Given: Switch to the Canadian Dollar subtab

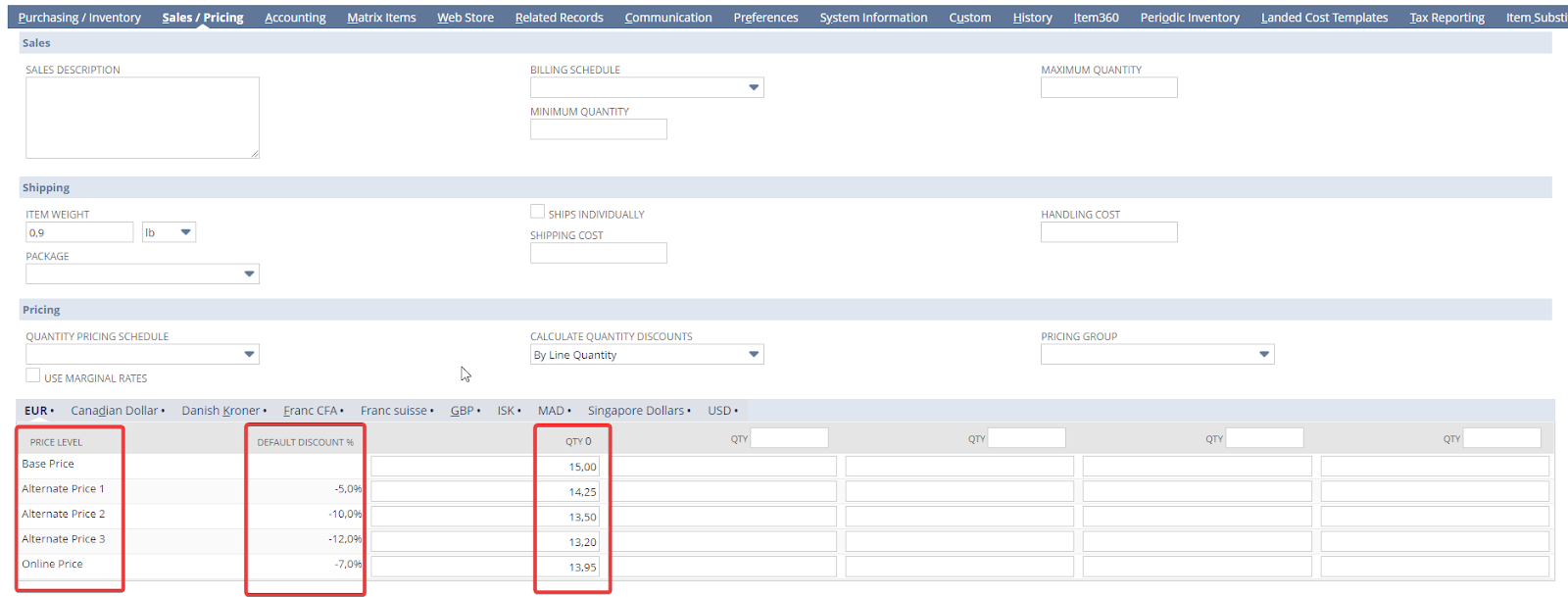Looking at the screenshot, I should [115, 411].
